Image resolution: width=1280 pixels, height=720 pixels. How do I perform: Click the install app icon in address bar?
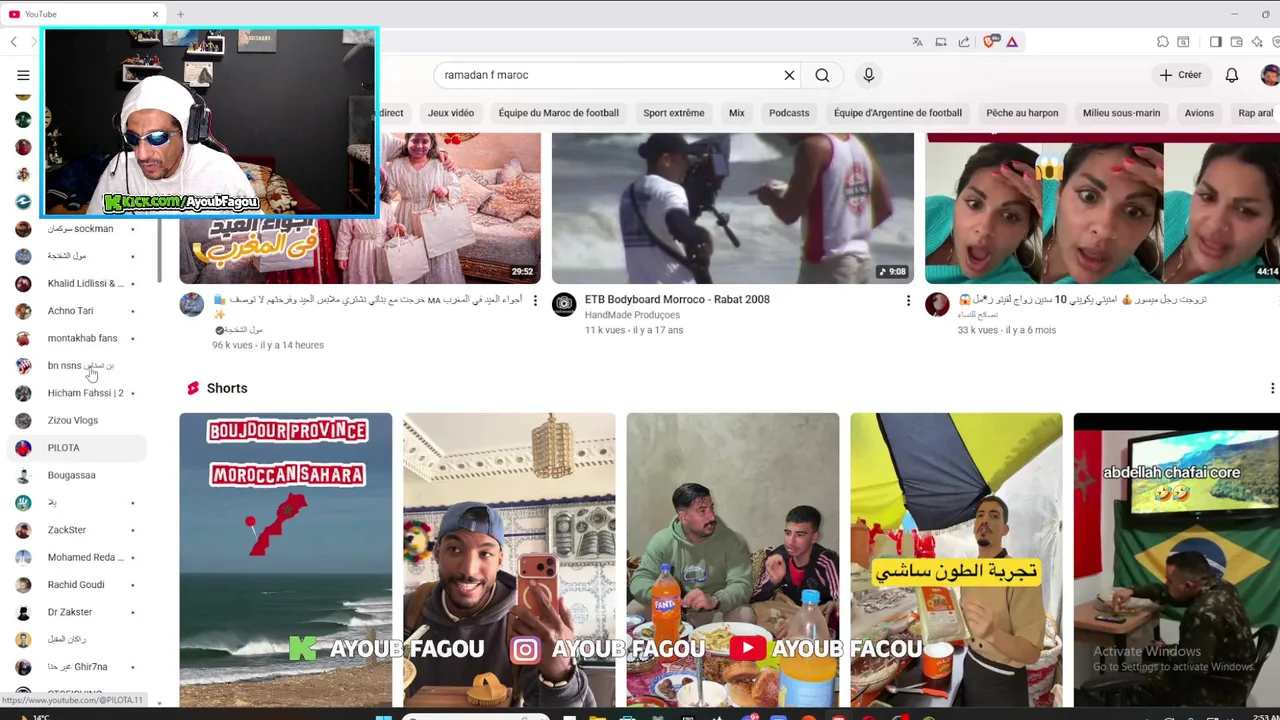click(x=941, y=42)
